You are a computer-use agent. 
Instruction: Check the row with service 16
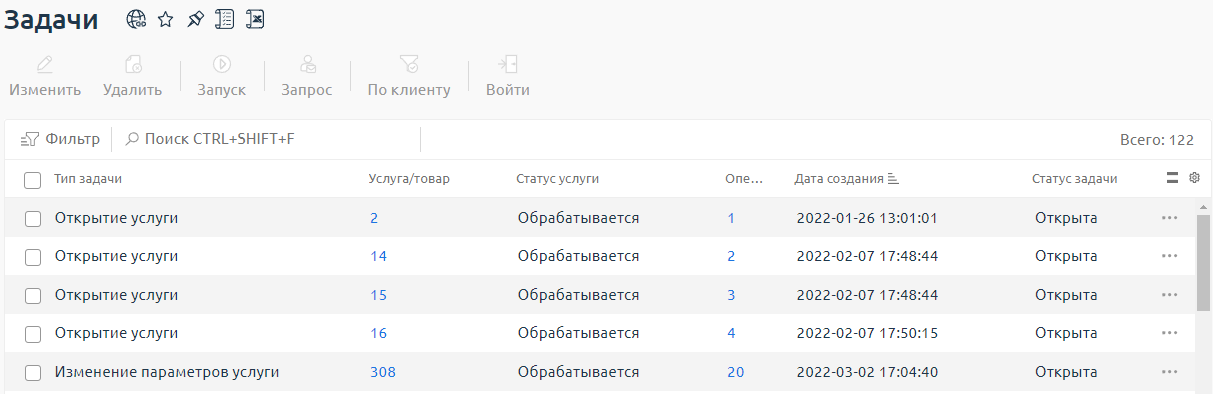coord(32,334)
